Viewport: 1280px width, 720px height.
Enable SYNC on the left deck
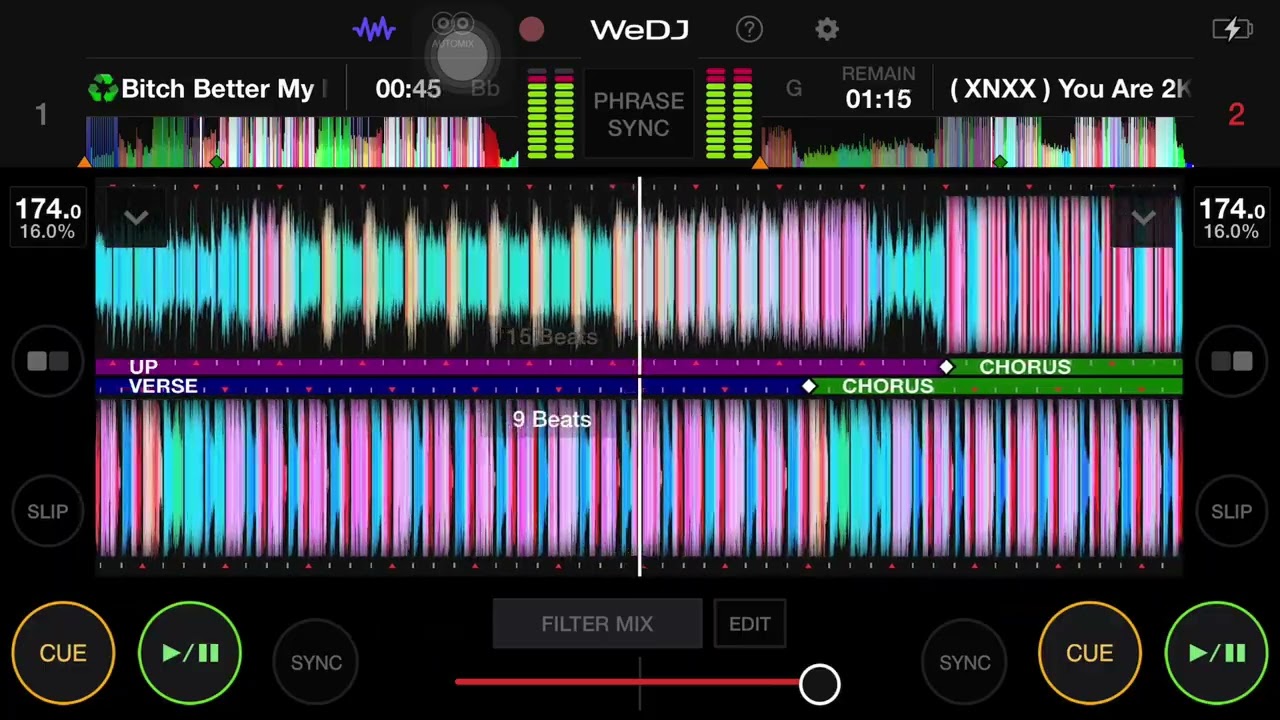coord(316,662)
